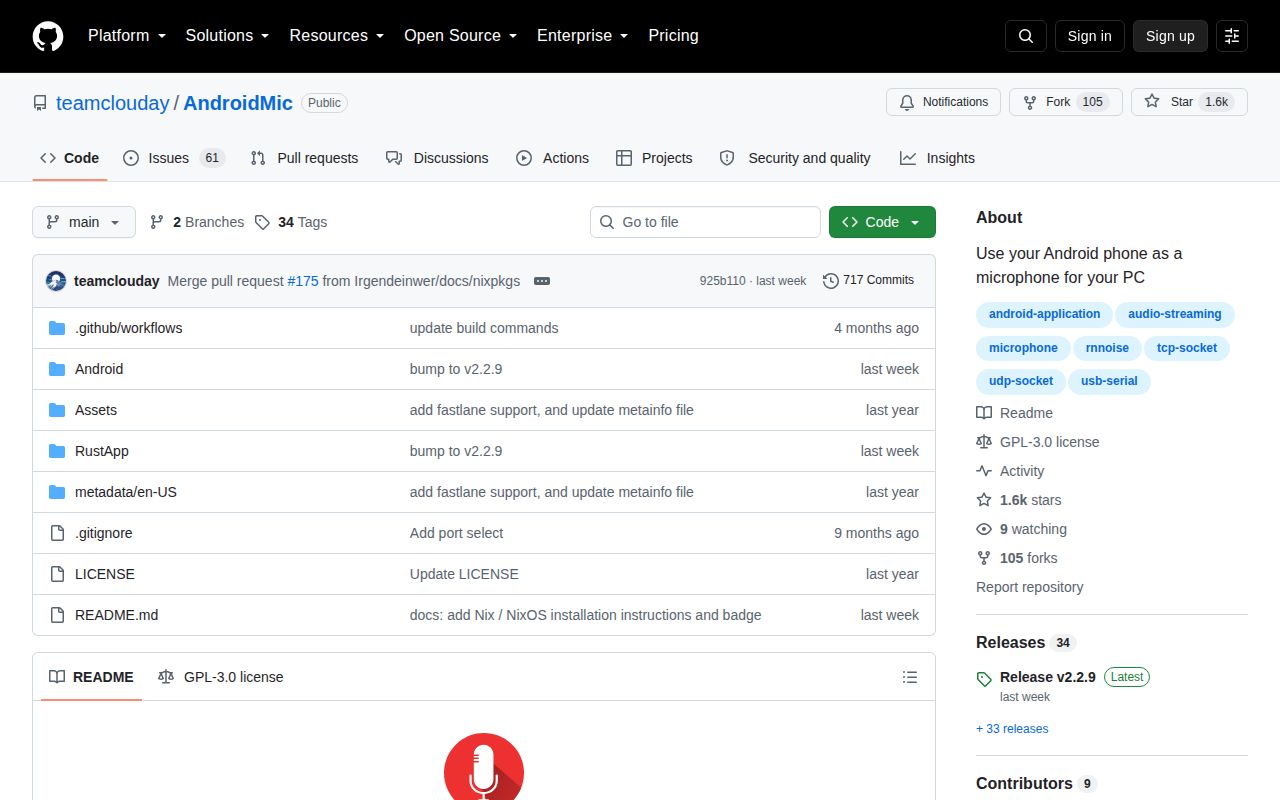1280x800 pixels.
Task: Open the Activity link in About
Action: click(x=1010, y=471)
